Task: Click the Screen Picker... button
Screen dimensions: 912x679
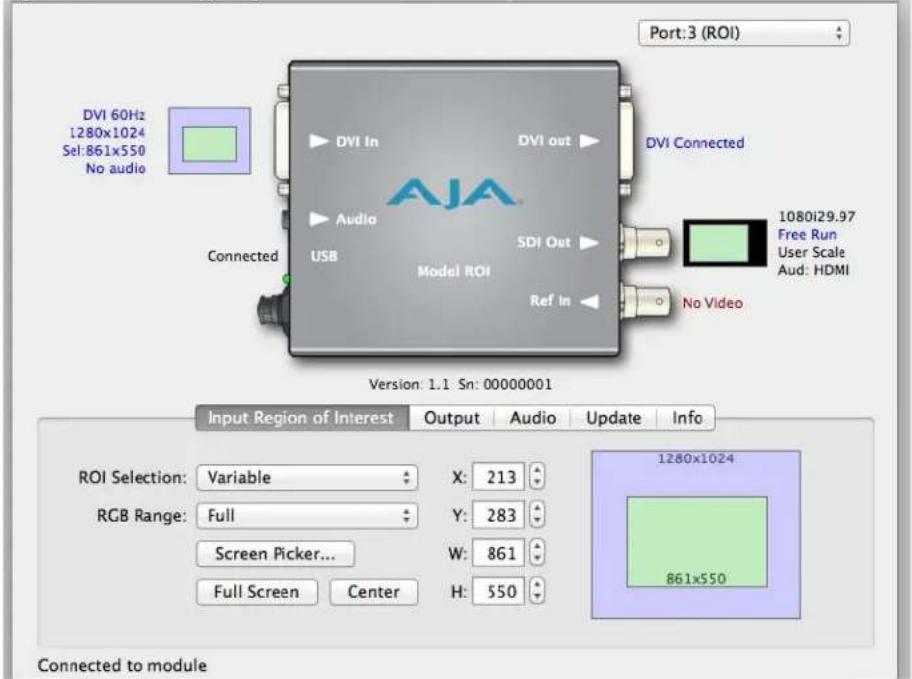Action: click(275, 554)
